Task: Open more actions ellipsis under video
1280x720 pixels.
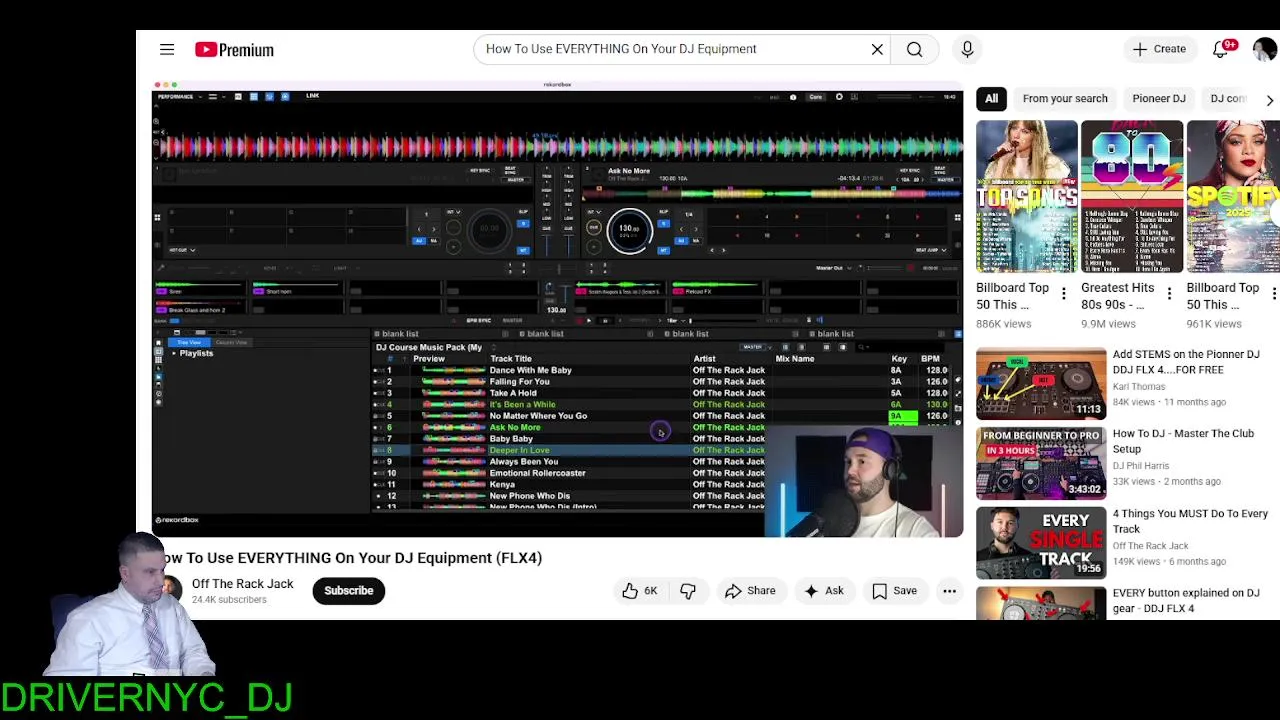Action: pyautogui.click(x=949, y=591)
